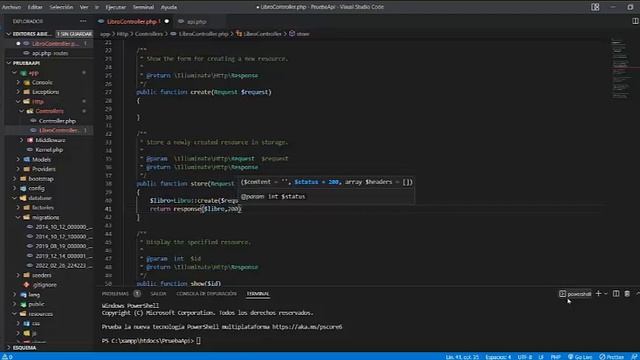640x360 pixels.
Task: Open the Archivo menu
Action: pos(11,7)
